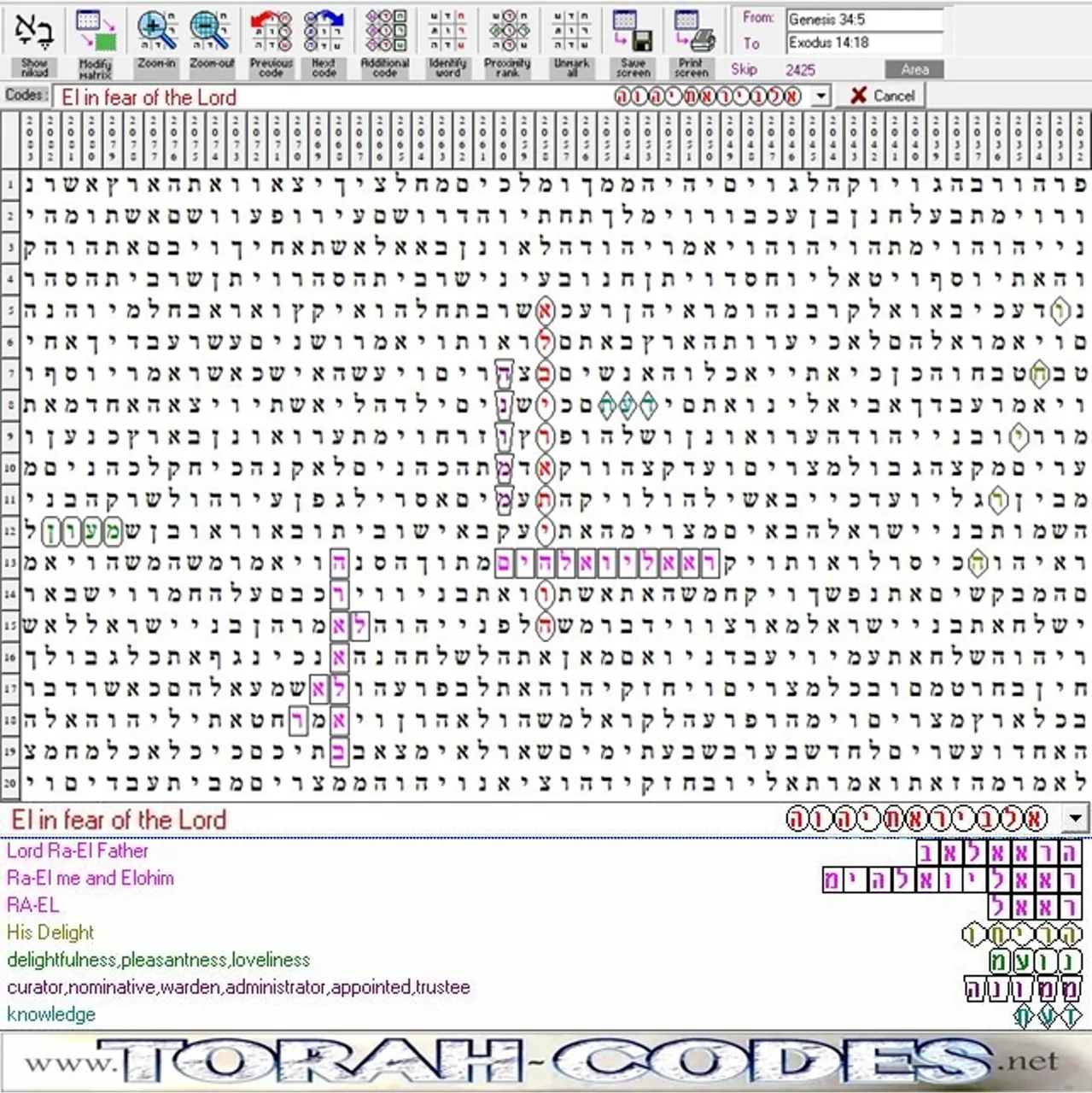
Task: Open the lower code list dropdown
Action: tap(1075, 820)
